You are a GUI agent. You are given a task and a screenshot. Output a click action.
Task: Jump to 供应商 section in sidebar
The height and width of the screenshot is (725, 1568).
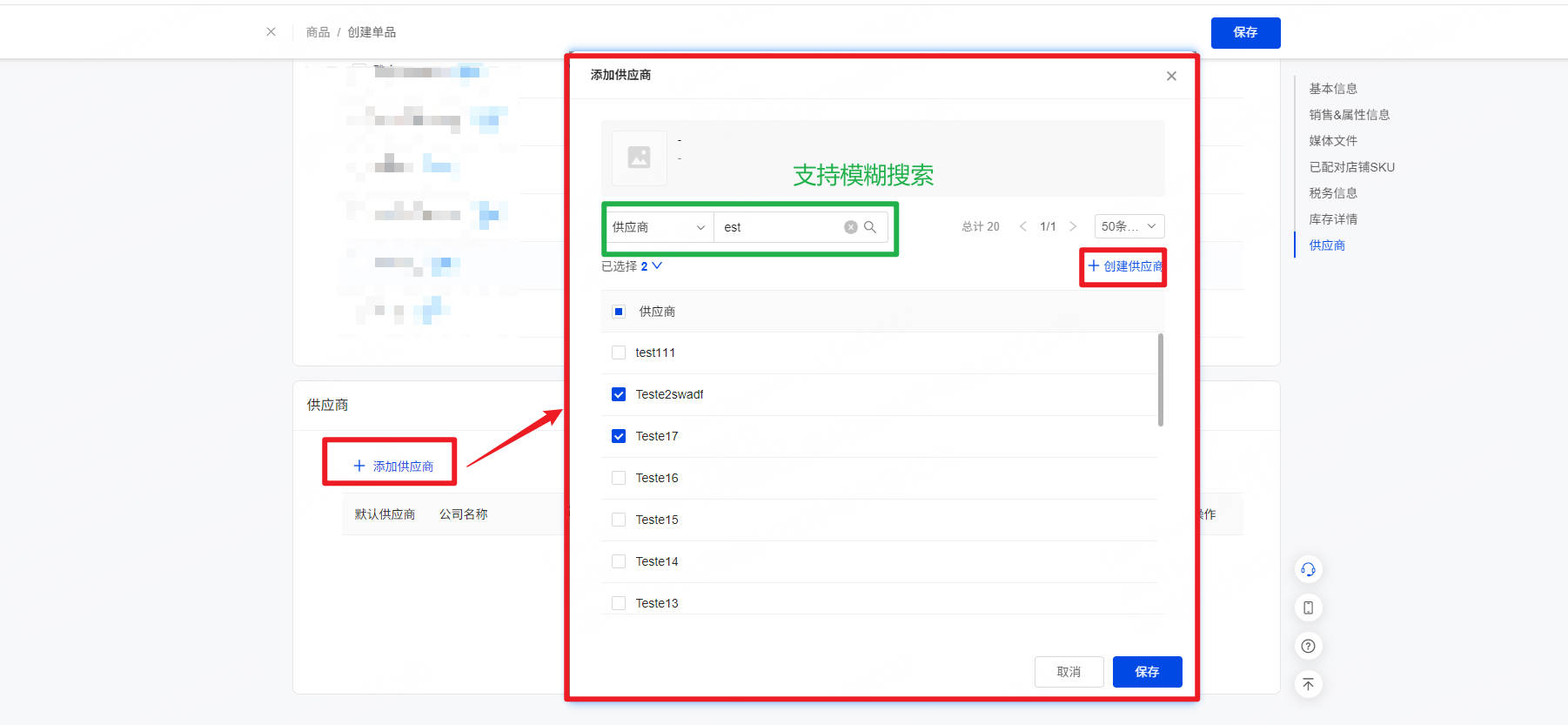[x=1327, y=245]
